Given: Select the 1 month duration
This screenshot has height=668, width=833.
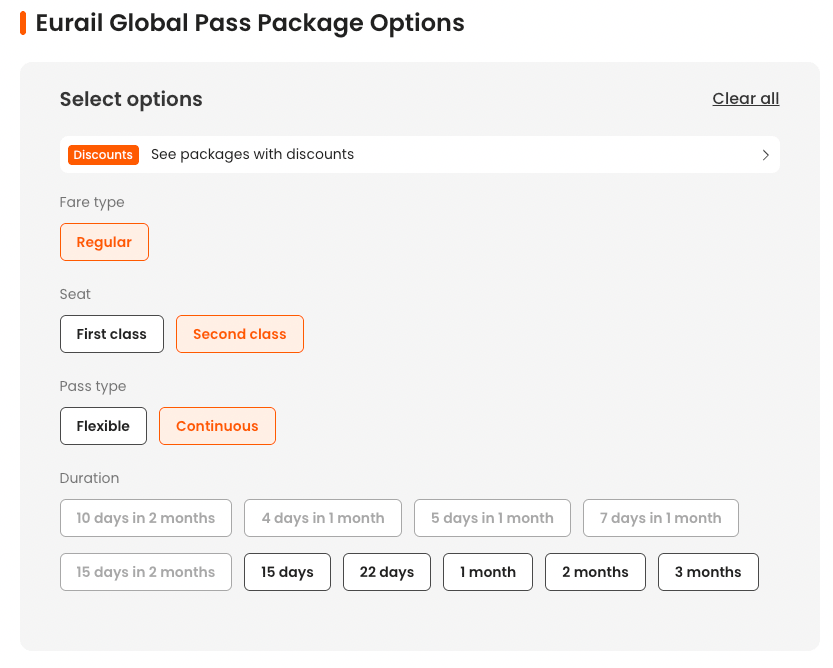Looking at the screenshot, I should [488, 572].
